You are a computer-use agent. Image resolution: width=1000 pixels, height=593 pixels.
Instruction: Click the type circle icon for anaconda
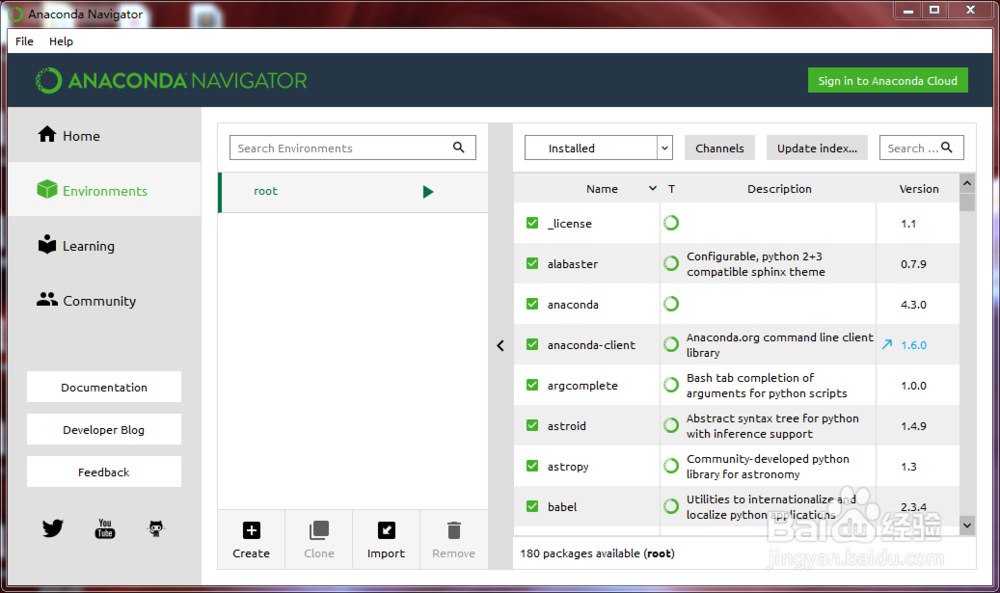671,304
